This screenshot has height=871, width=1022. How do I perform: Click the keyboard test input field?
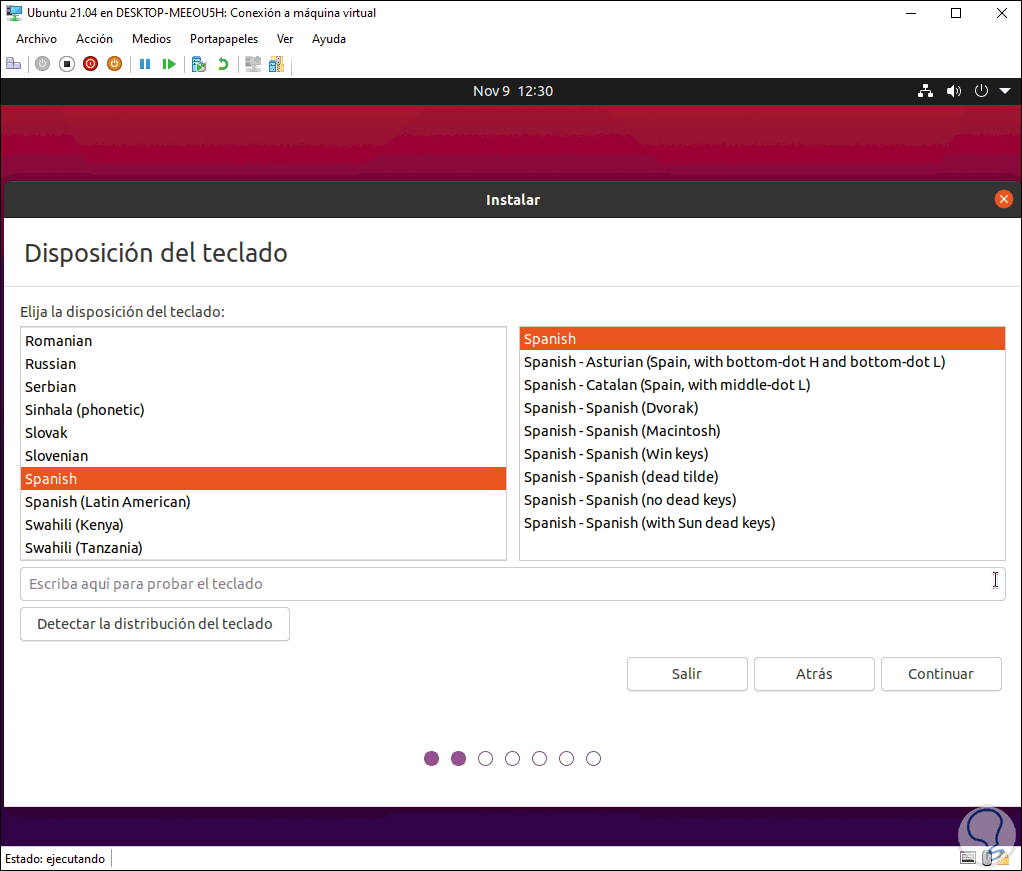point(512,583)
